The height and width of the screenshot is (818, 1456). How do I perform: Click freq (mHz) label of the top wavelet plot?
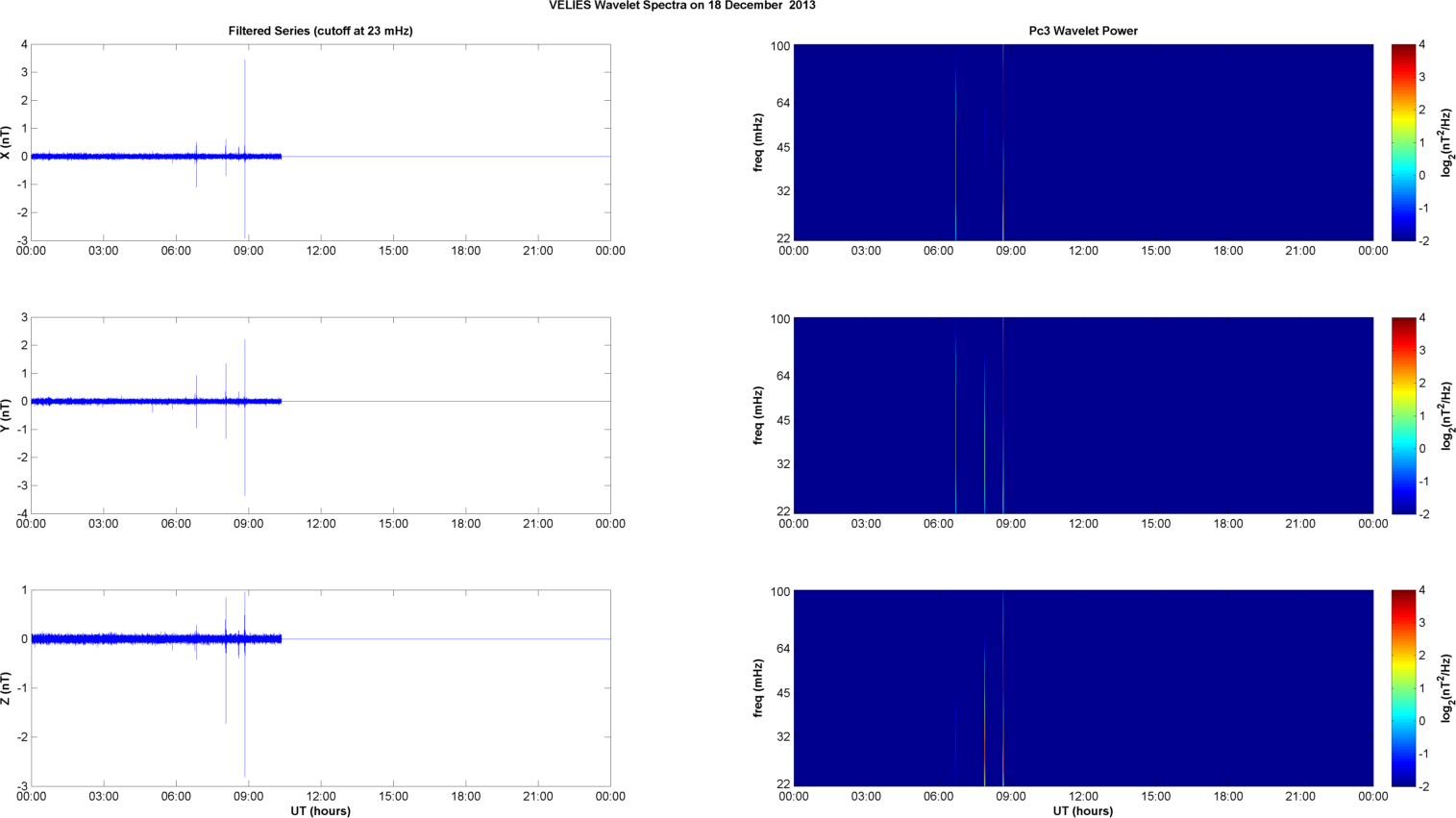[758, 142]
